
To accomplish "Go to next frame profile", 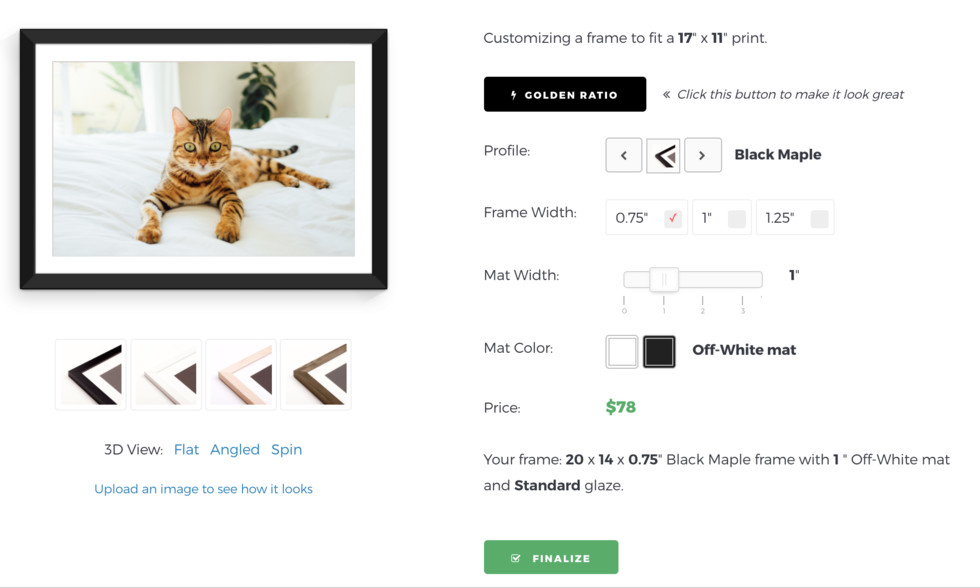I will click(702, 155).
